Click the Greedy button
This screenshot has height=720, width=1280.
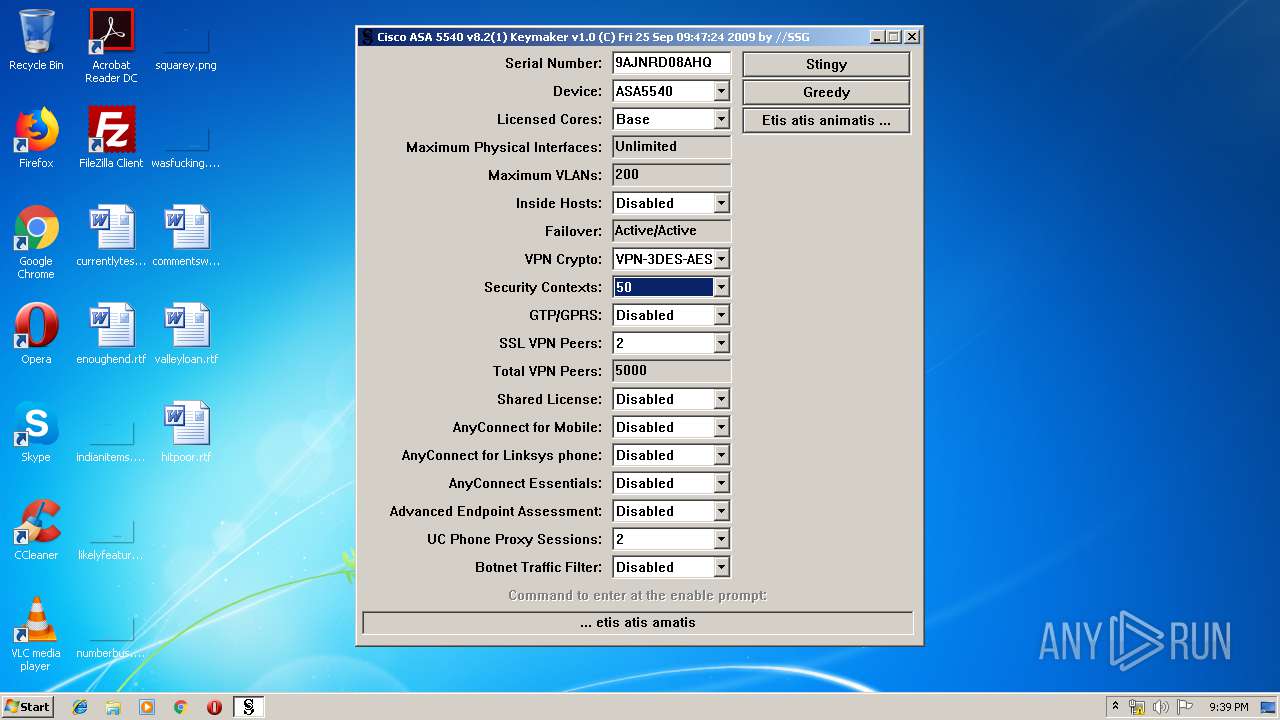click(826, 92)
